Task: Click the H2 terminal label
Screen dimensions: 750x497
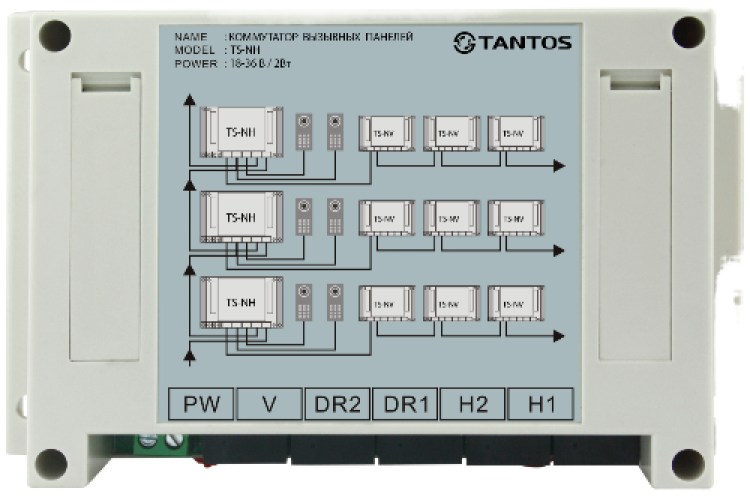Action: pyautogui.click(x=473, y=404)
